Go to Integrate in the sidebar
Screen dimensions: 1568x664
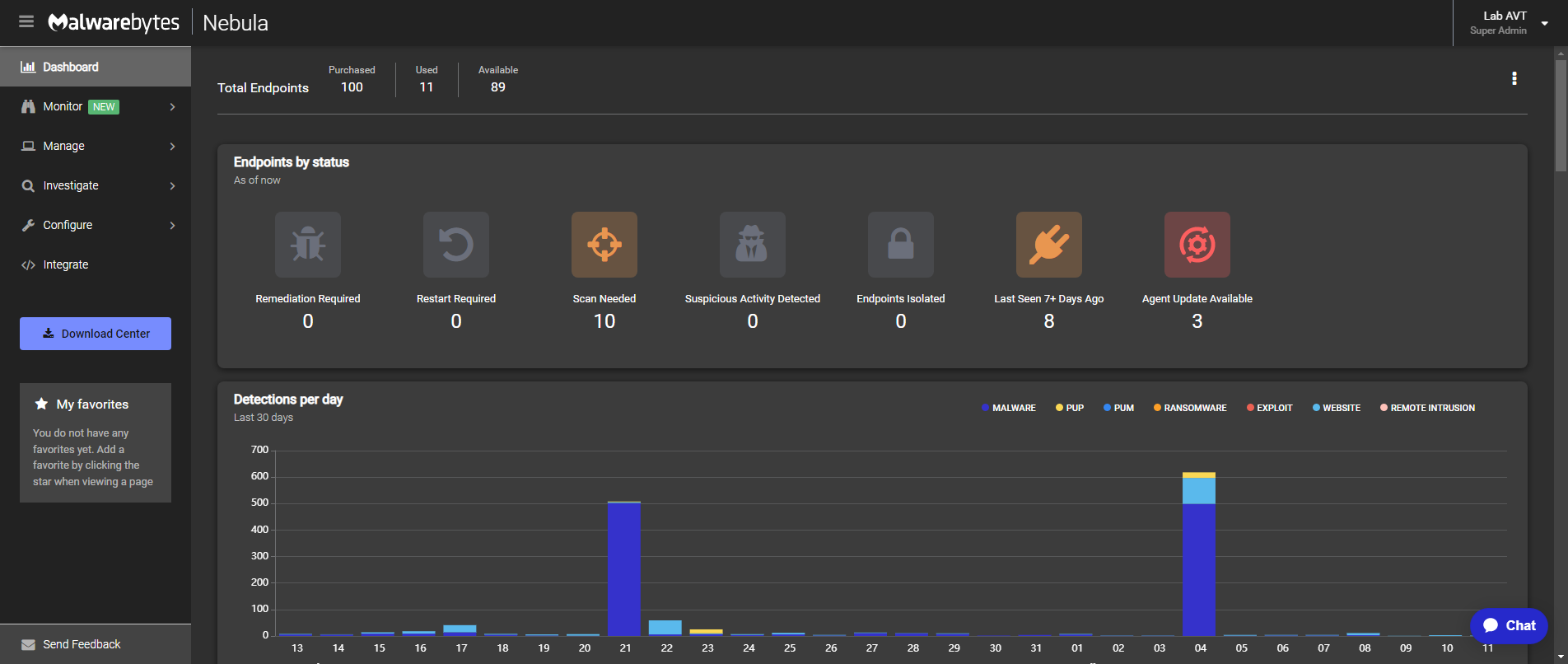tap(66, 264)
